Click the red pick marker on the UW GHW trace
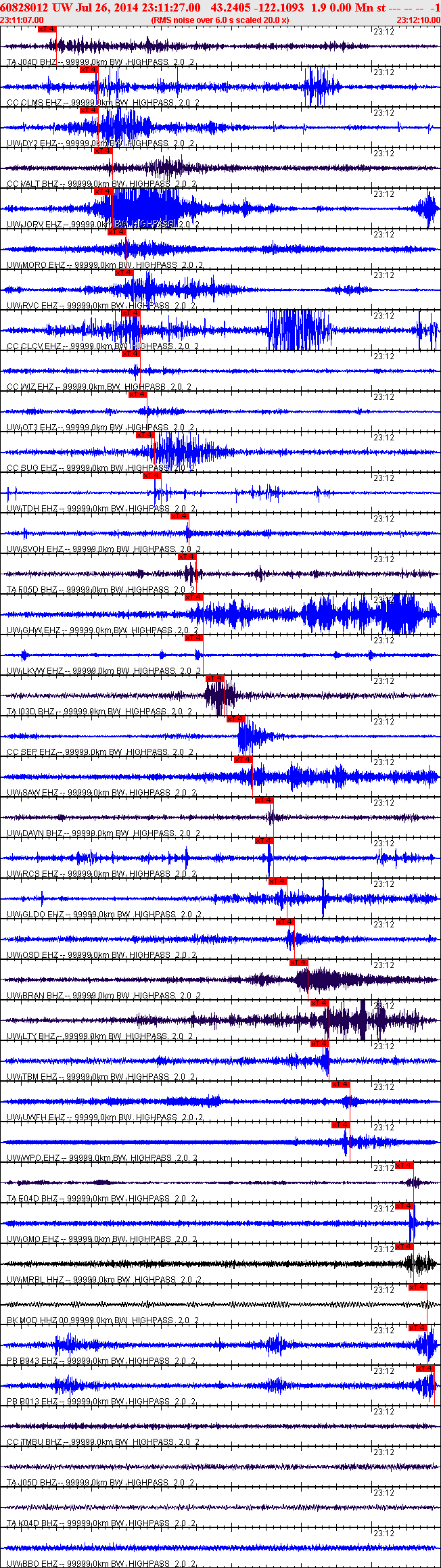Viewport: 441px width, 1568px height. [194, 597]
